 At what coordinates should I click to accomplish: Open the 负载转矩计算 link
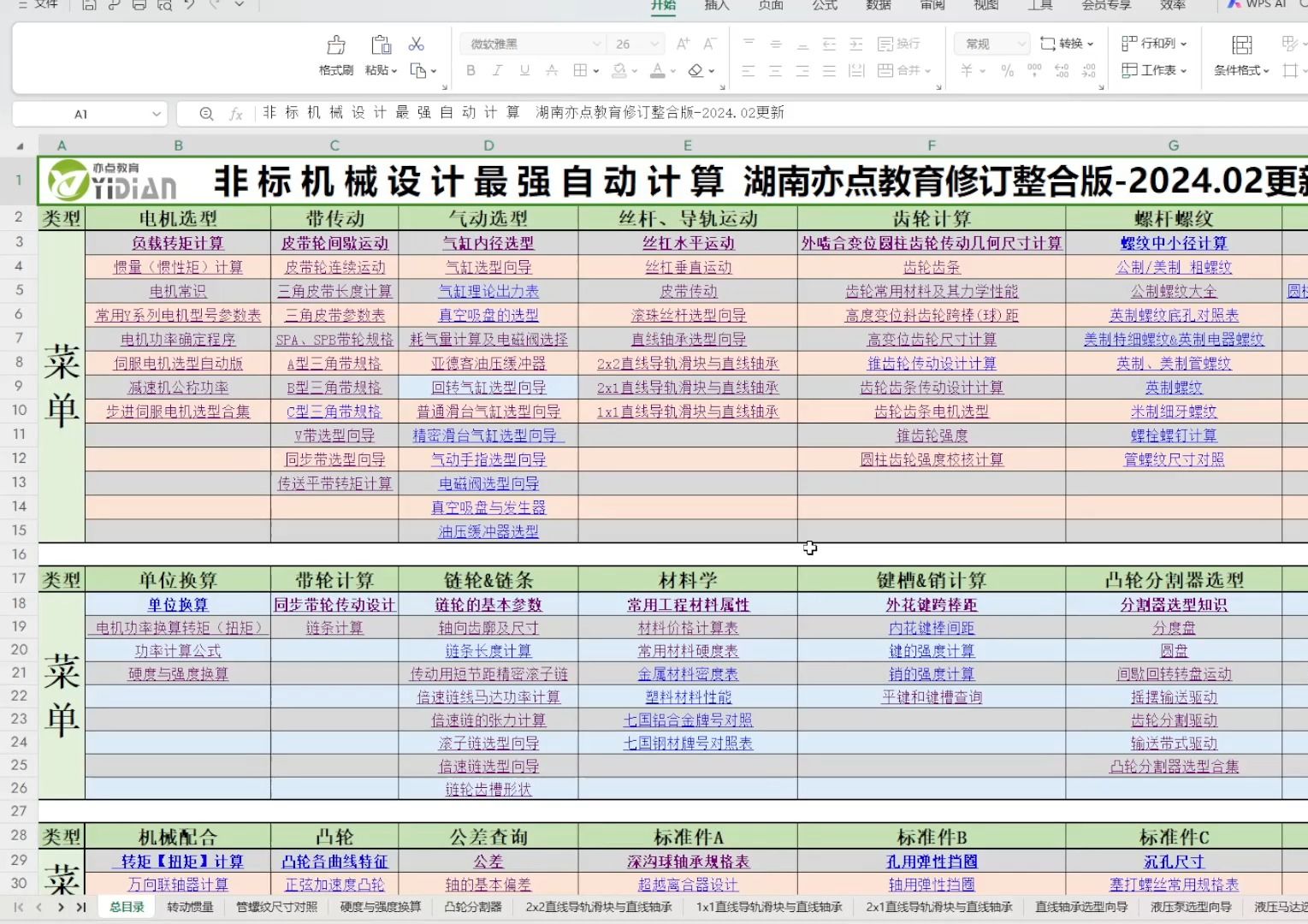tap(178, 244)
